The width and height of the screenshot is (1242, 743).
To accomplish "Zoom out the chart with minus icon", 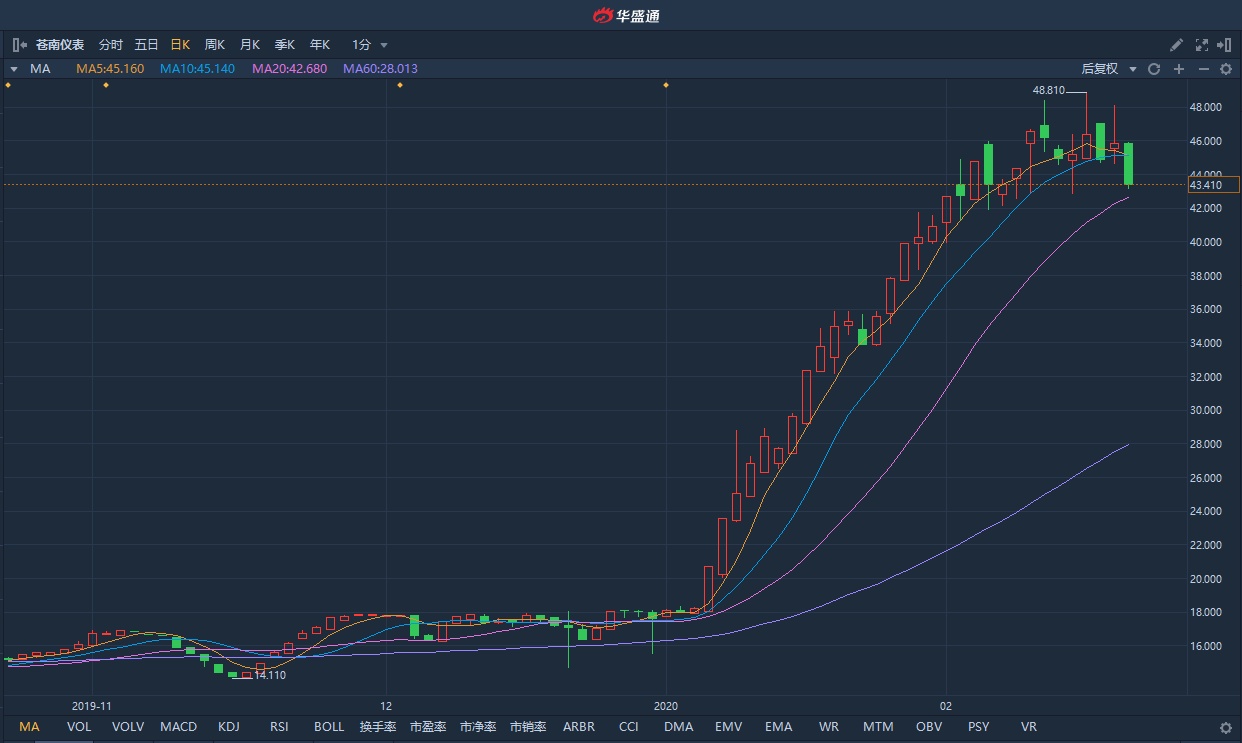I will coord(1203,69).
